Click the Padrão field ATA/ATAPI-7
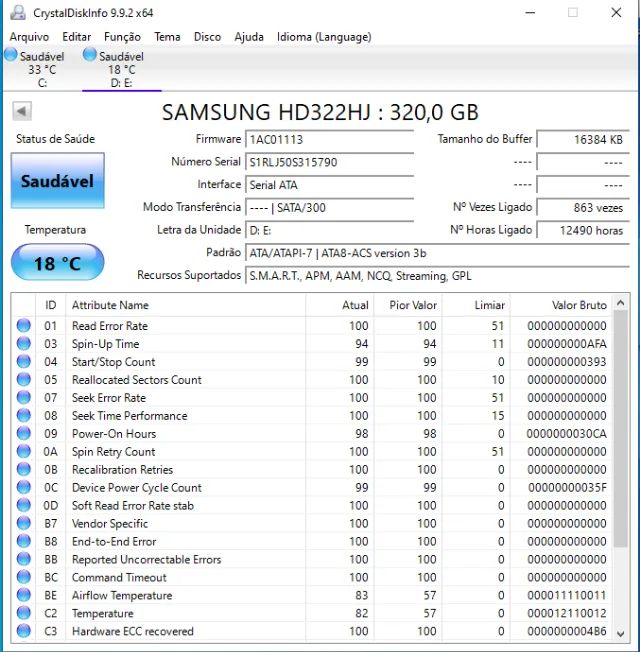Image resolution: width=640 pixels, height=652 pixels. (x=437, y=253)
